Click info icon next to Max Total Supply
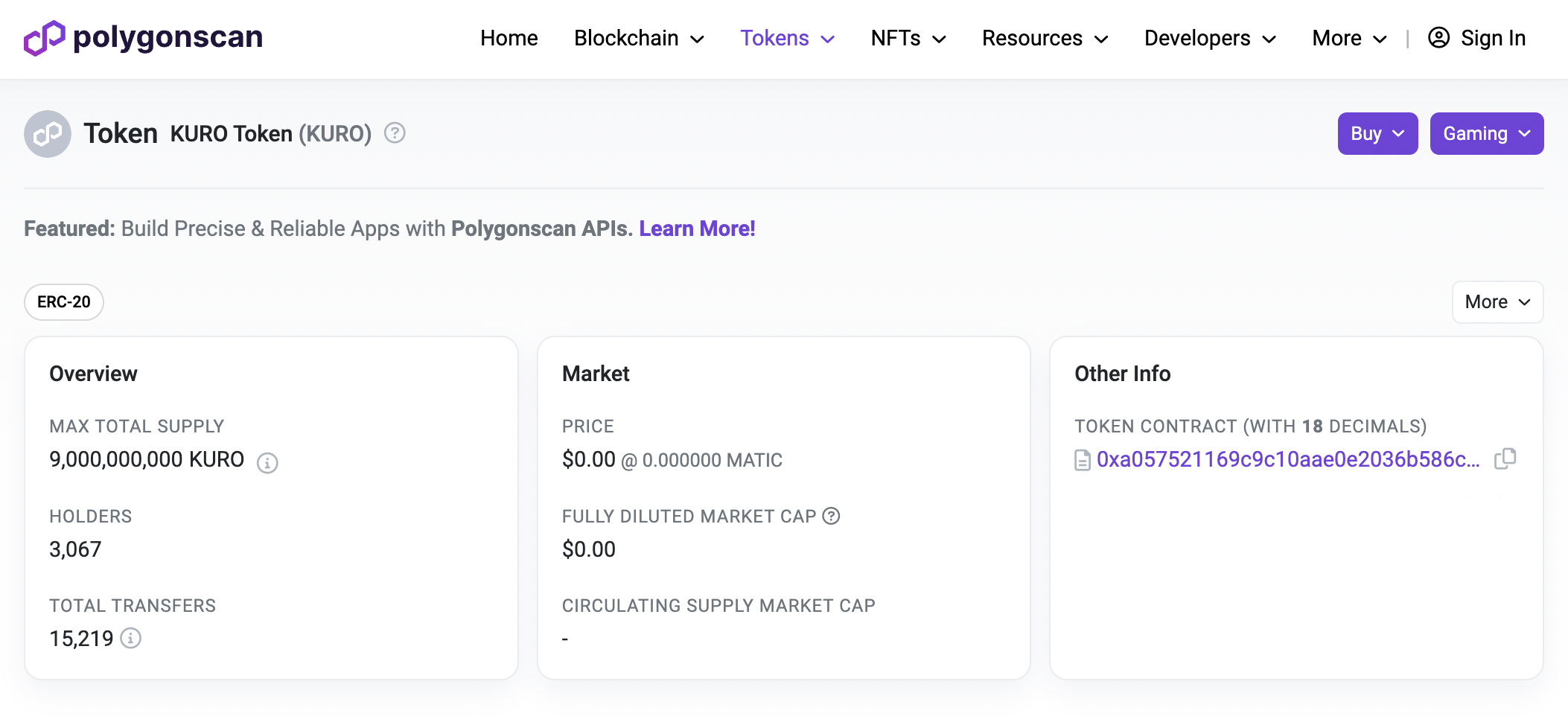The height and width of the screenshot is (722, 1568). [267, 463]
